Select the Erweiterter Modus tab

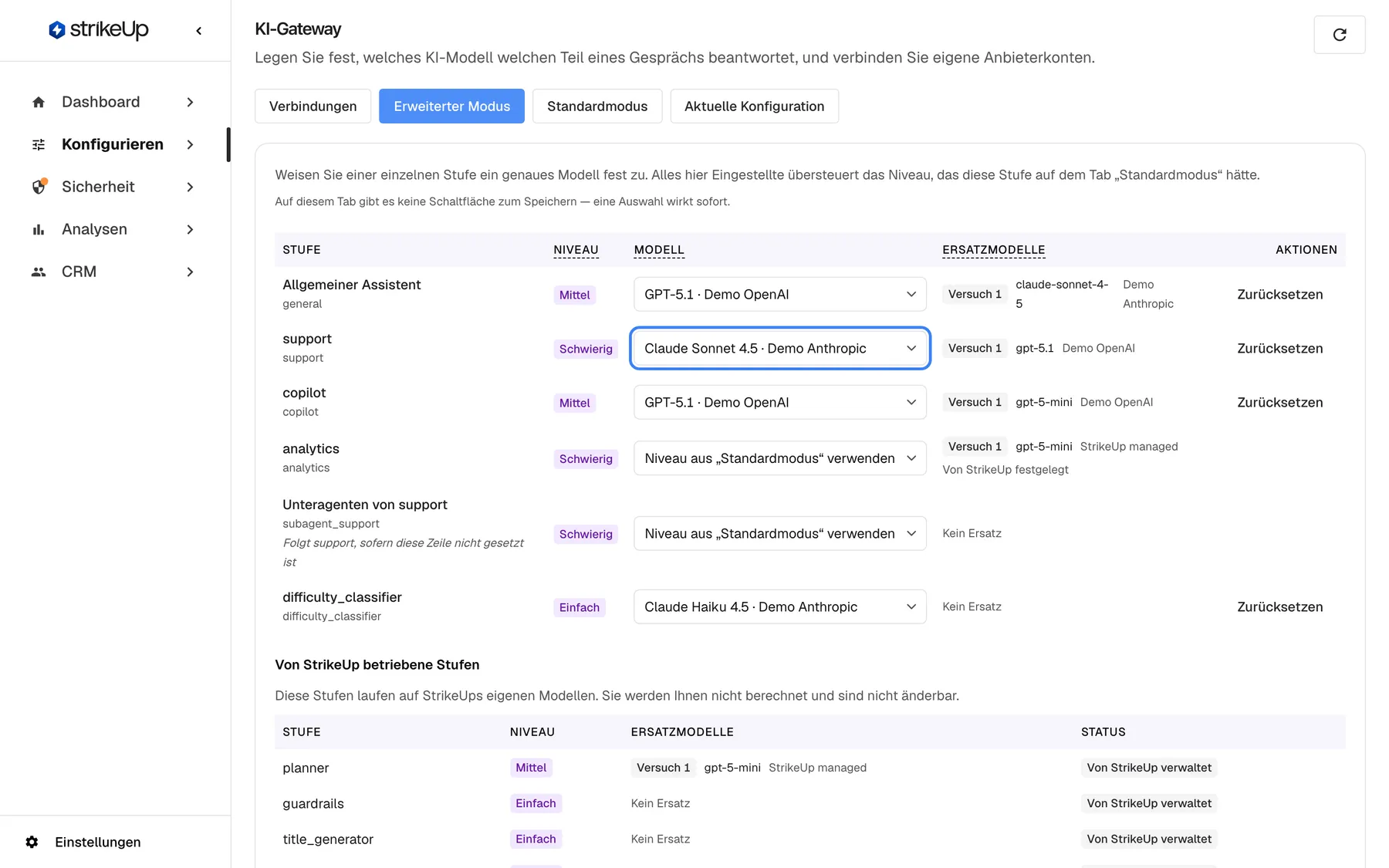[451, 106]
